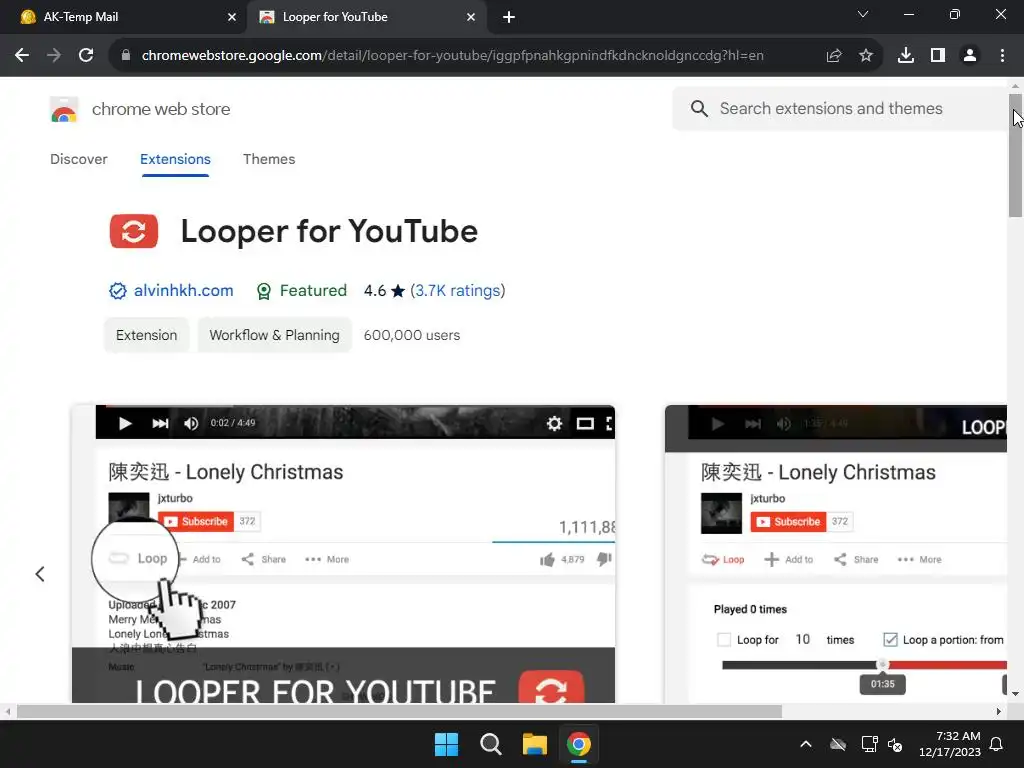The height and width of the screenshot is (768, 1024).
Task: Click the browser forward arrow
Action: pyautogui.click(x=54, y=56)
